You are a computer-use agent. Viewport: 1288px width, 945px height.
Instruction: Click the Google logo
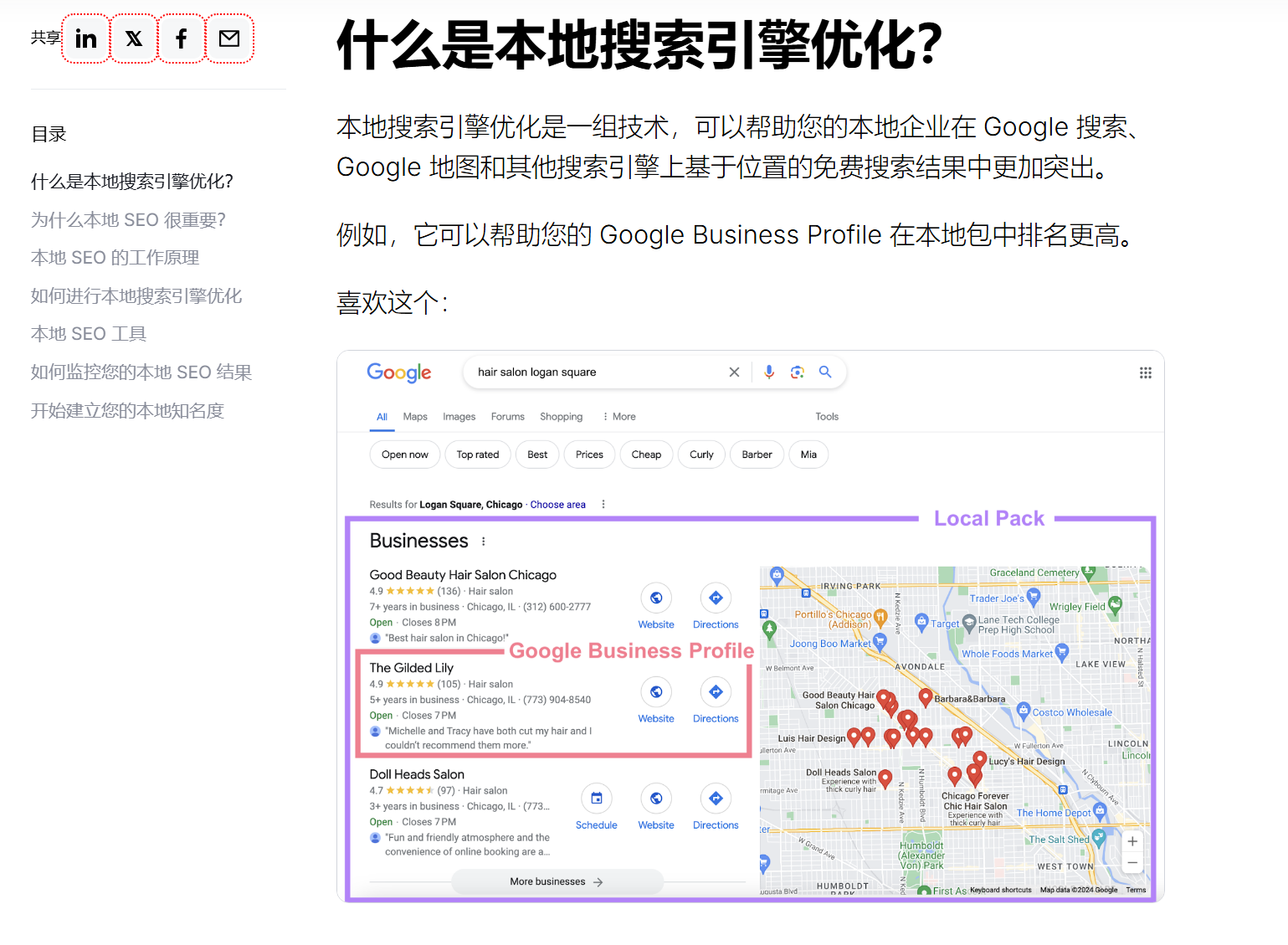point(399,372)
